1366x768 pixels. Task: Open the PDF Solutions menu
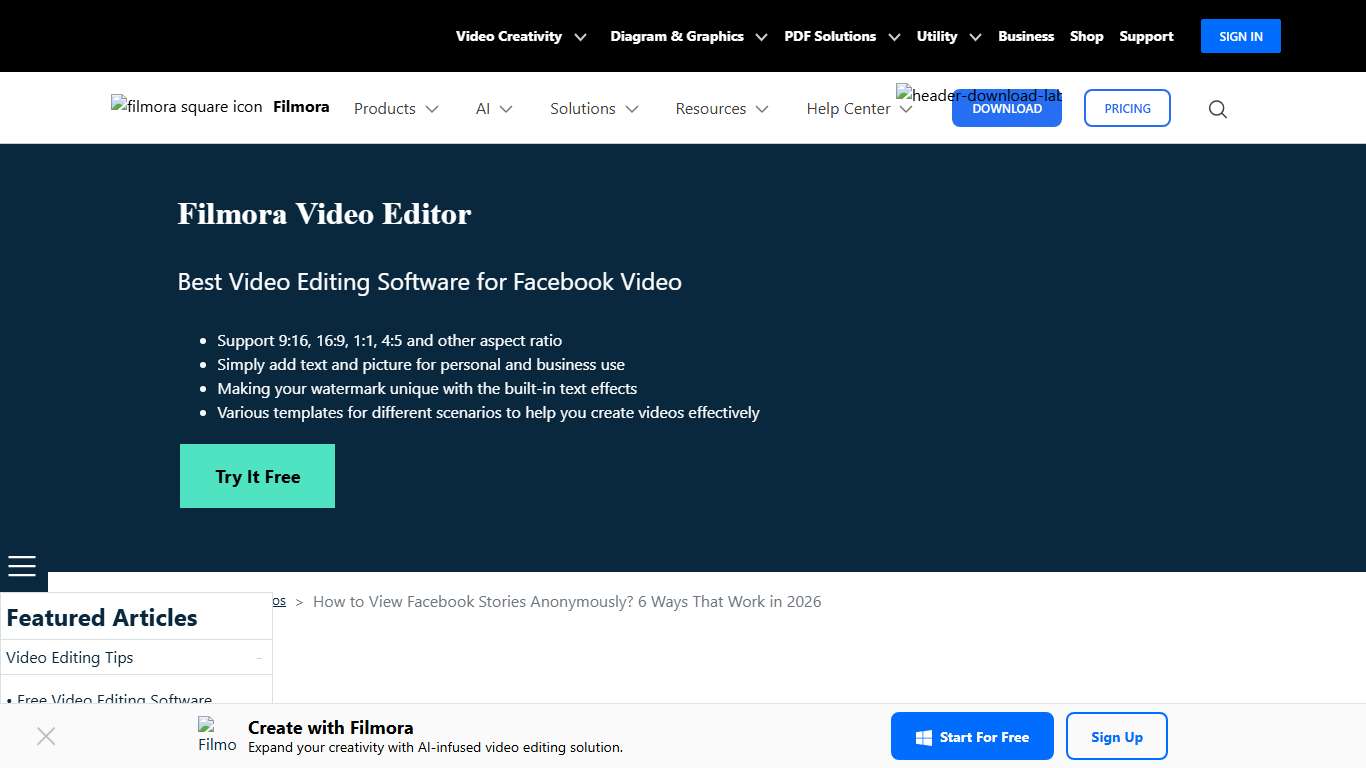[830, 36]
